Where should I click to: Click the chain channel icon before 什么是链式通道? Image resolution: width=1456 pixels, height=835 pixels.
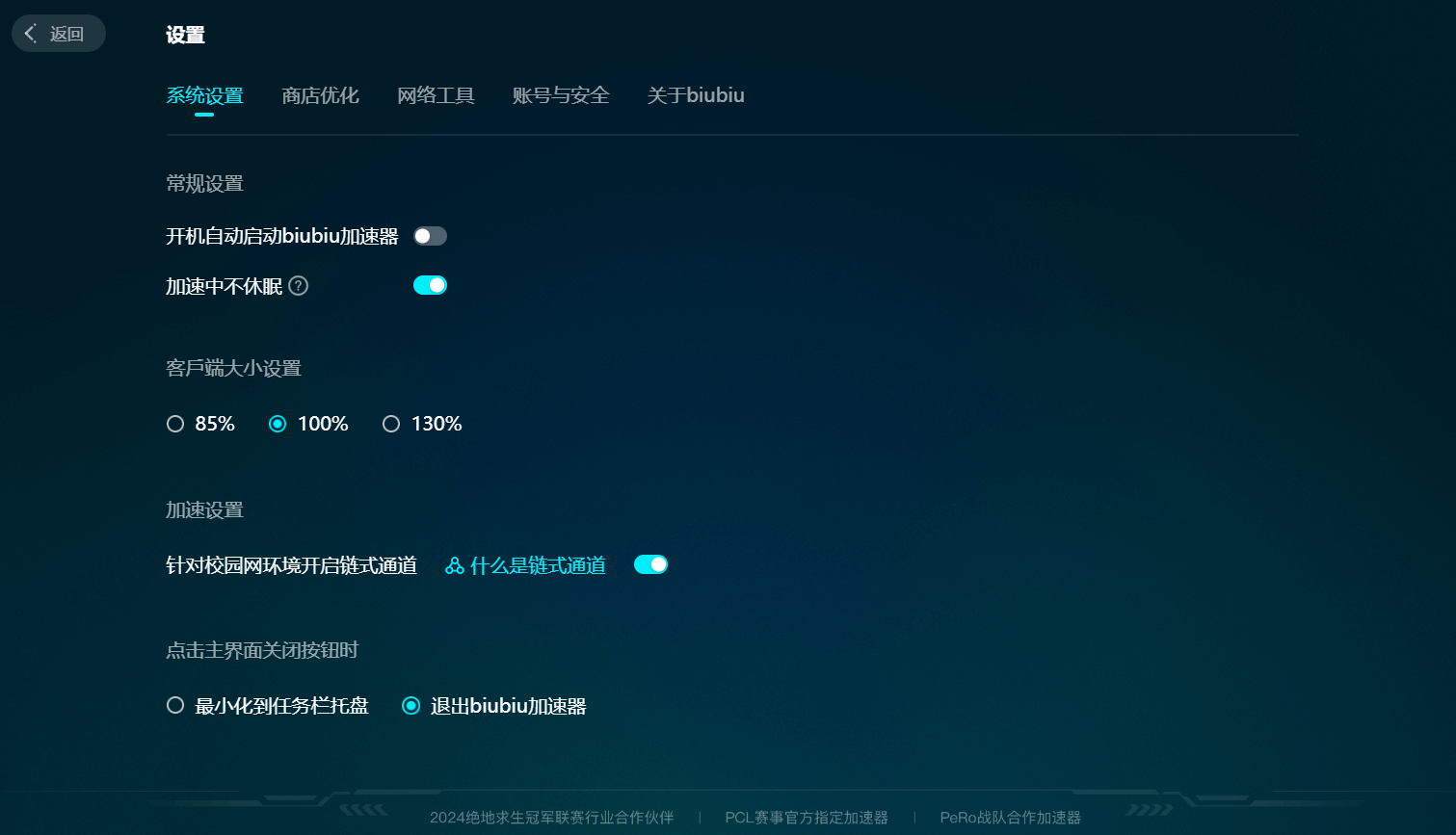tap(455, 566)
